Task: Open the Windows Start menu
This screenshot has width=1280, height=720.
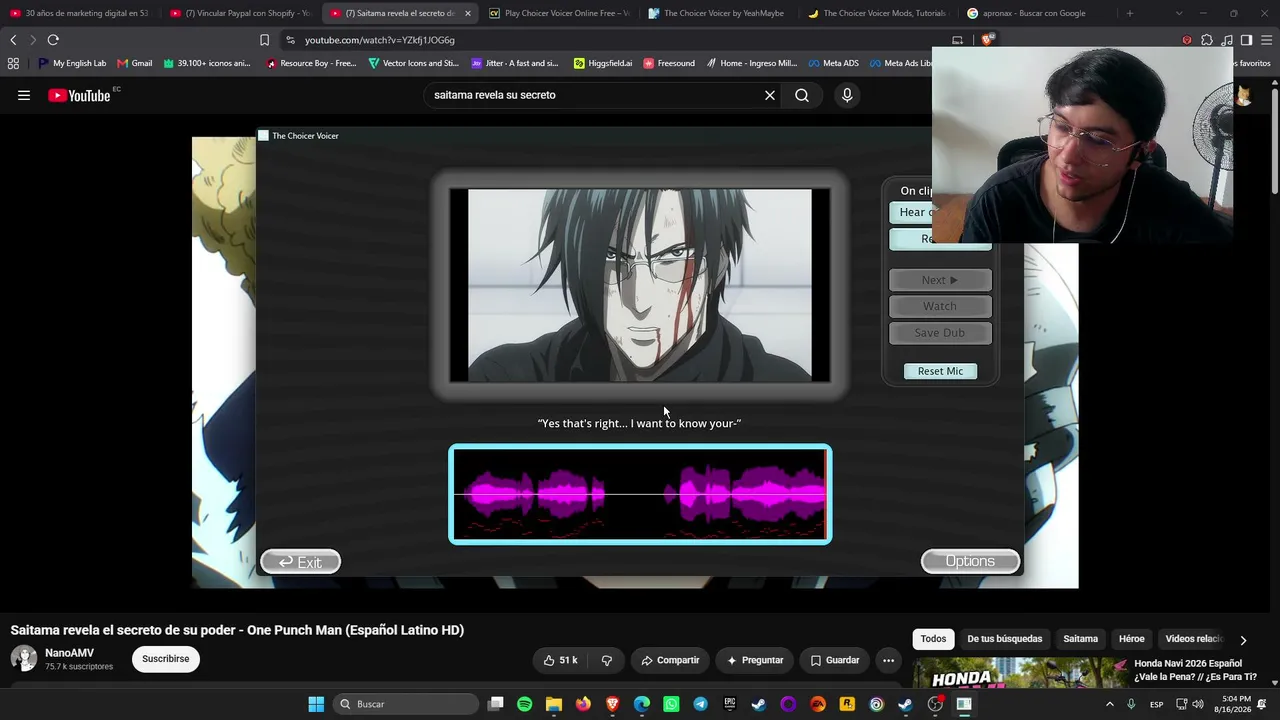Action: pos(316,704)
